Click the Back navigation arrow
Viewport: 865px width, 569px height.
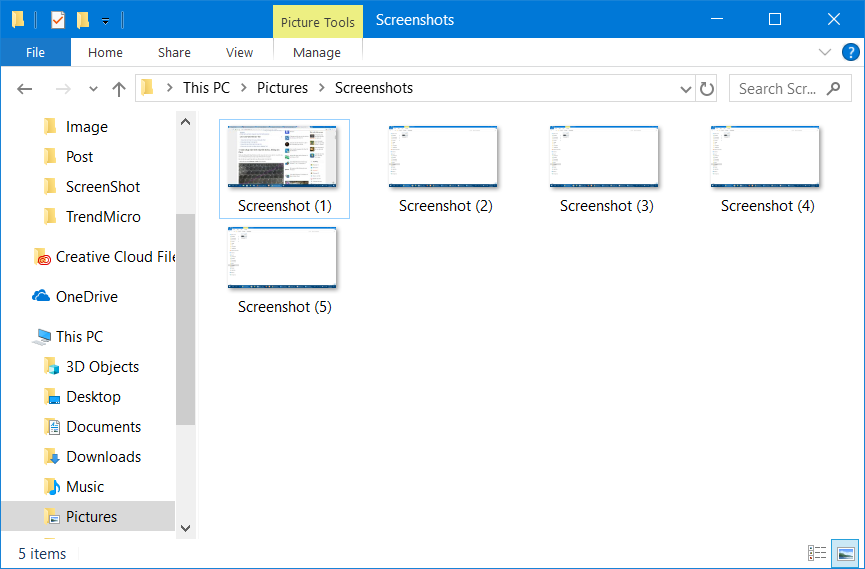(25, 88)
